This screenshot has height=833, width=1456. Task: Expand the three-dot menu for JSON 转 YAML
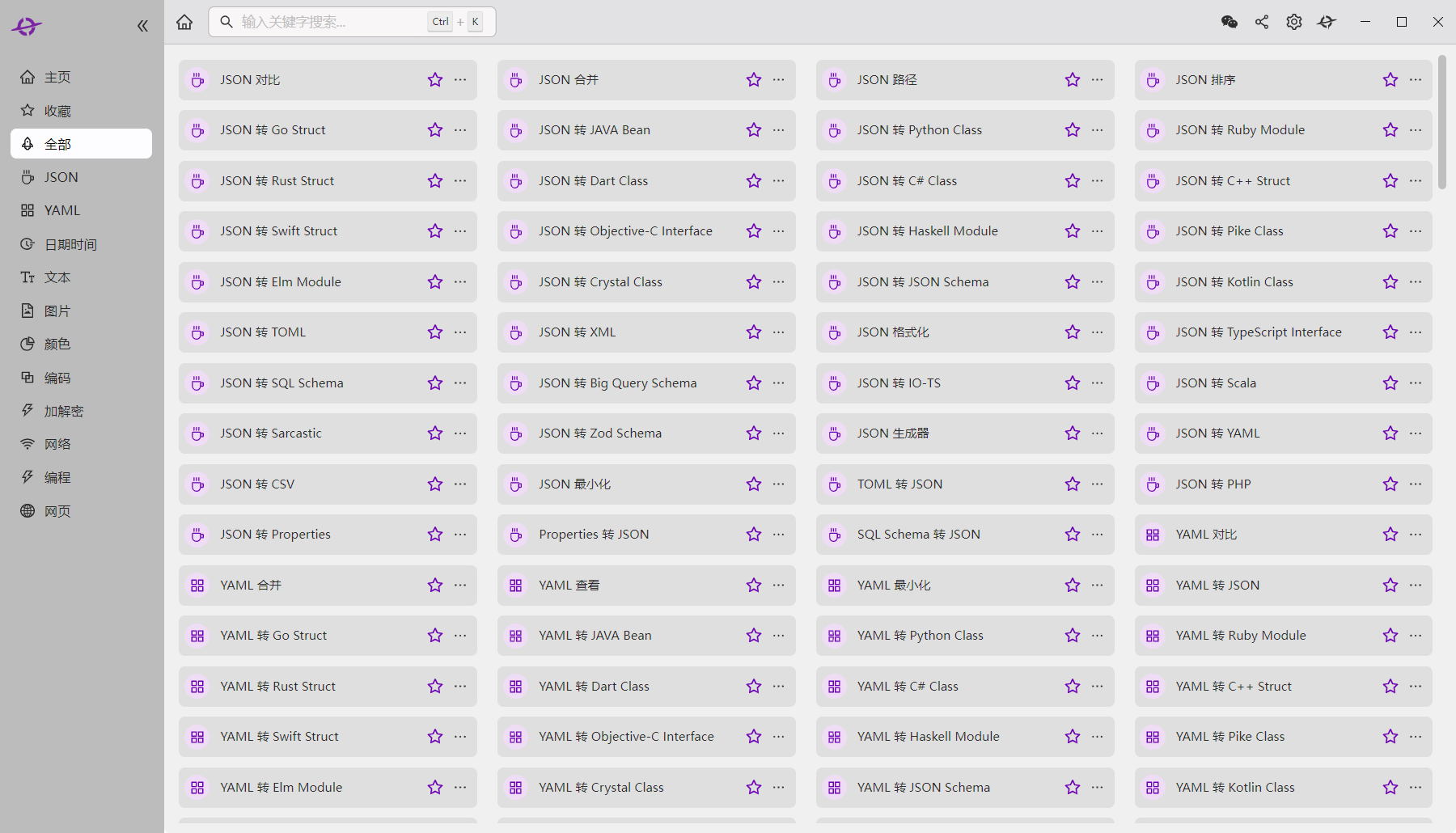[x=1416, y=433]
